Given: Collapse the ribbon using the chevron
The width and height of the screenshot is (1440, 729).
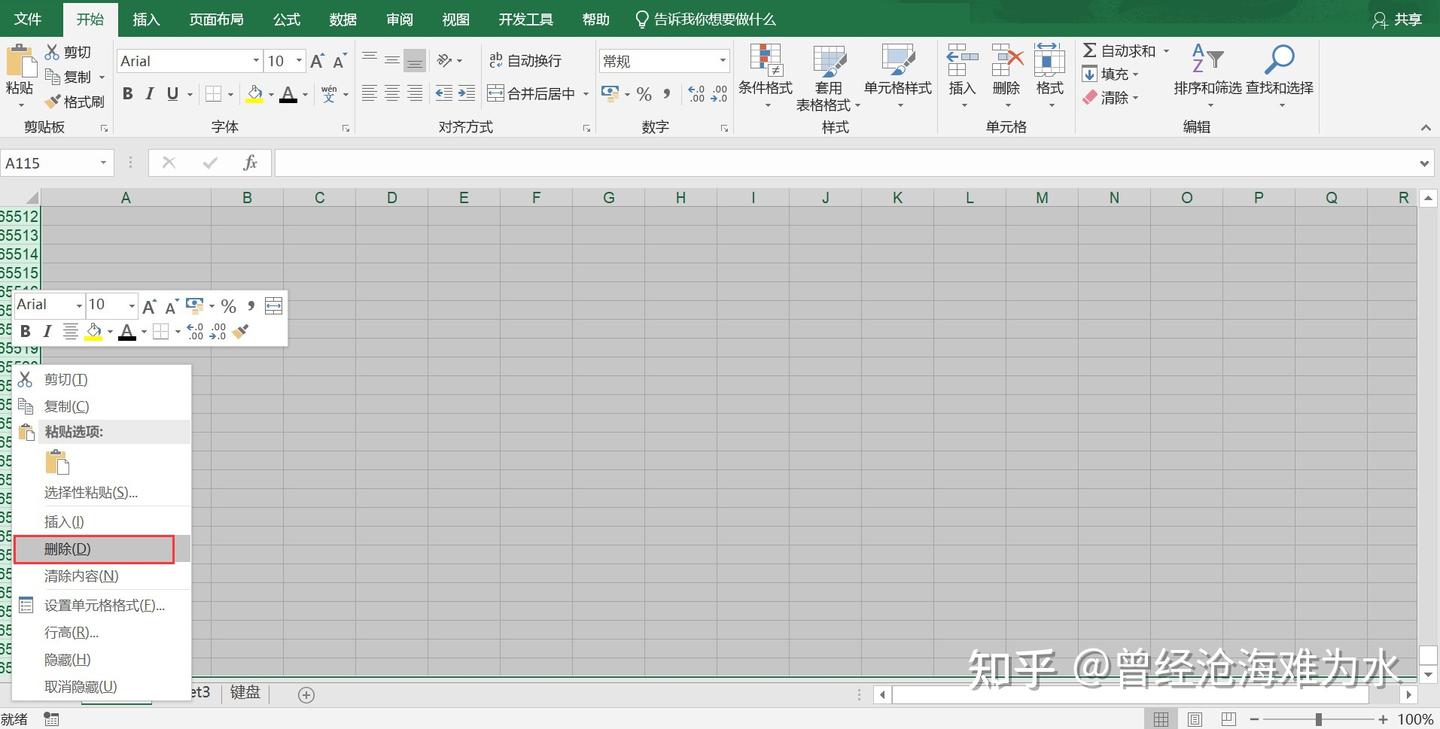Looking at the screenshot, I should tap(1426, 128).
